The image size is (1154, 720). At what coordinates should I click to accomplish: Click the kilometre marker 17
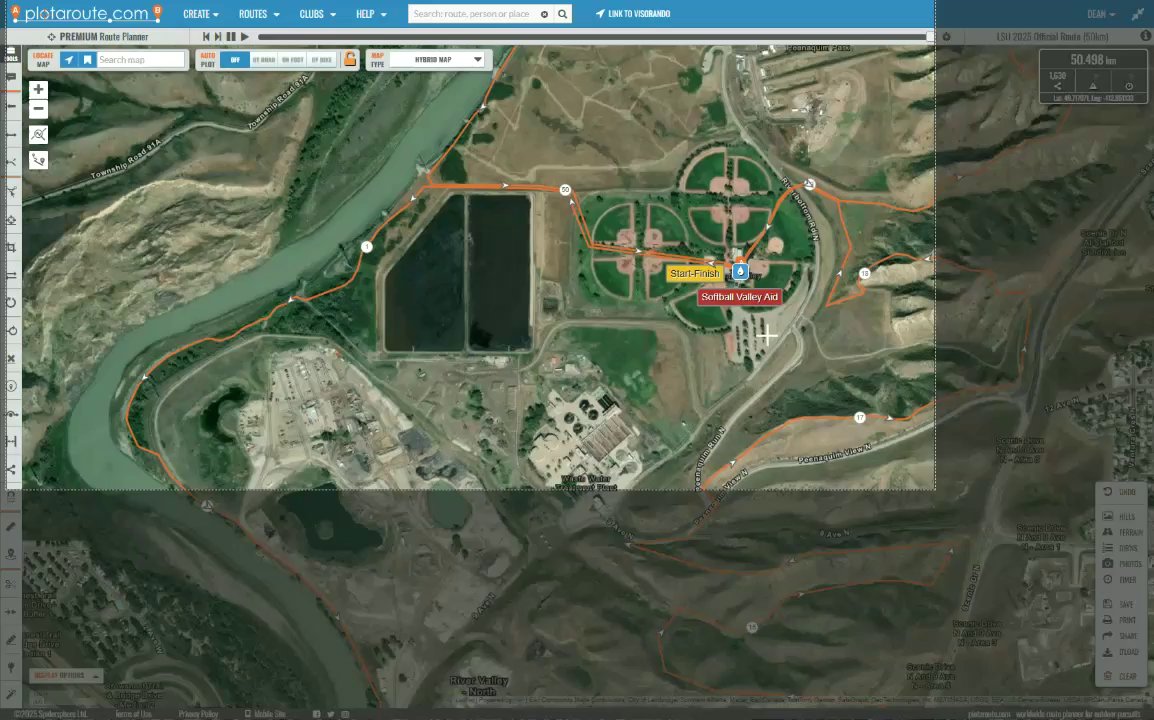859,417
